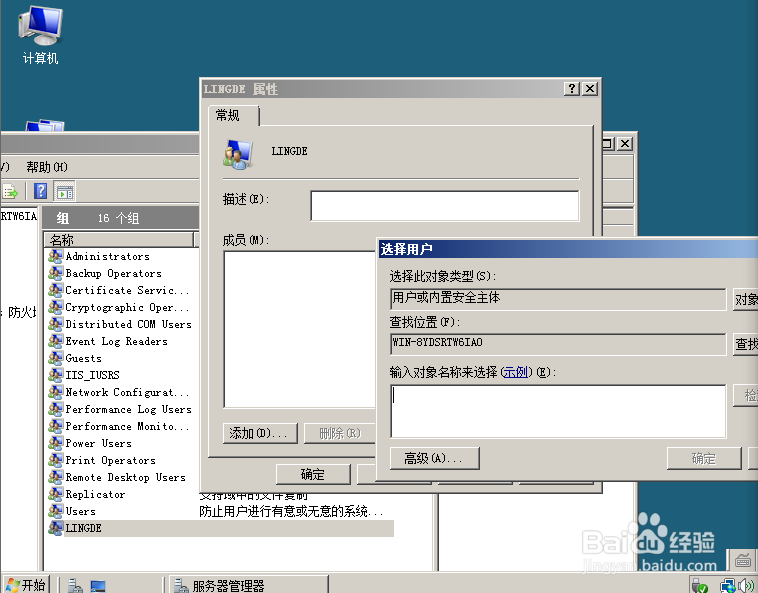The height and width of the screenshot is (593, 758).
Task: Click 确定 in the Select Users dialog
Action: coord(704,458)
